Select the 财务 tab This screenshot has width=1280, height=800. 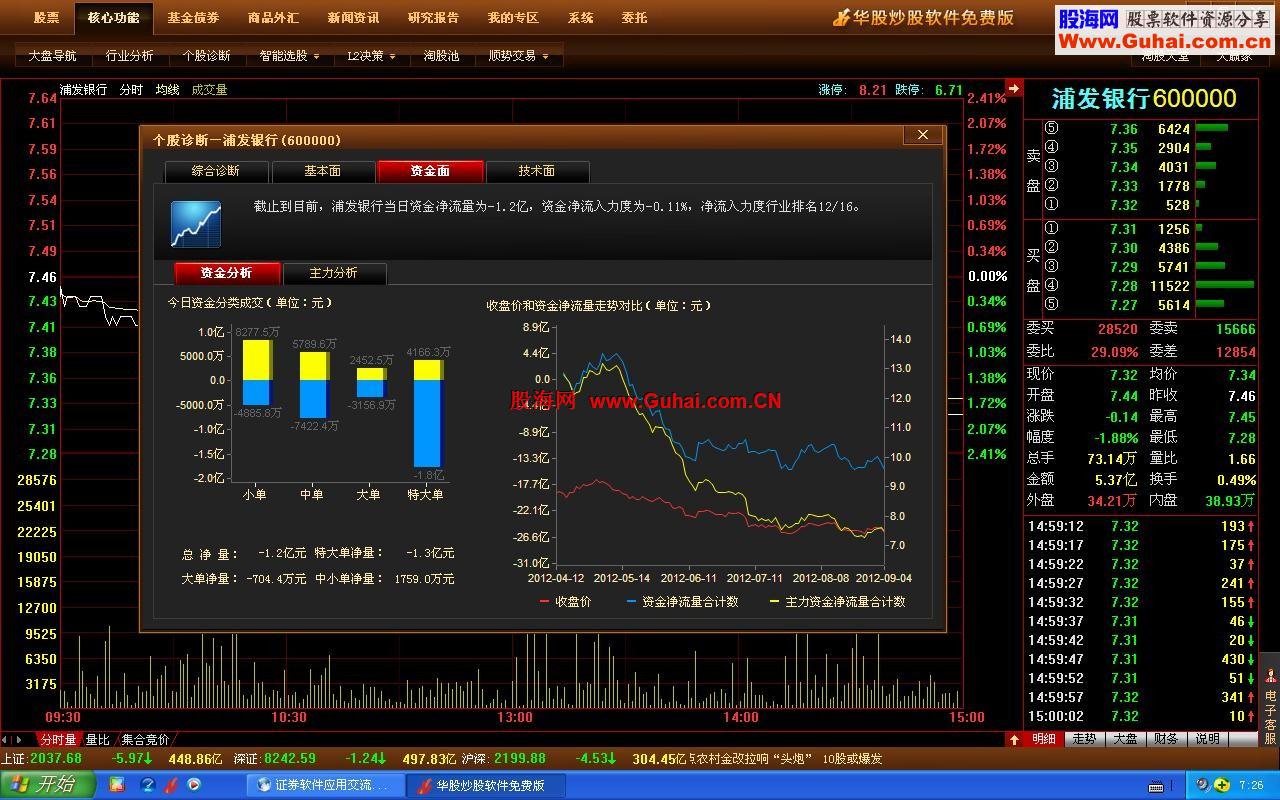tap(1166, 739)
